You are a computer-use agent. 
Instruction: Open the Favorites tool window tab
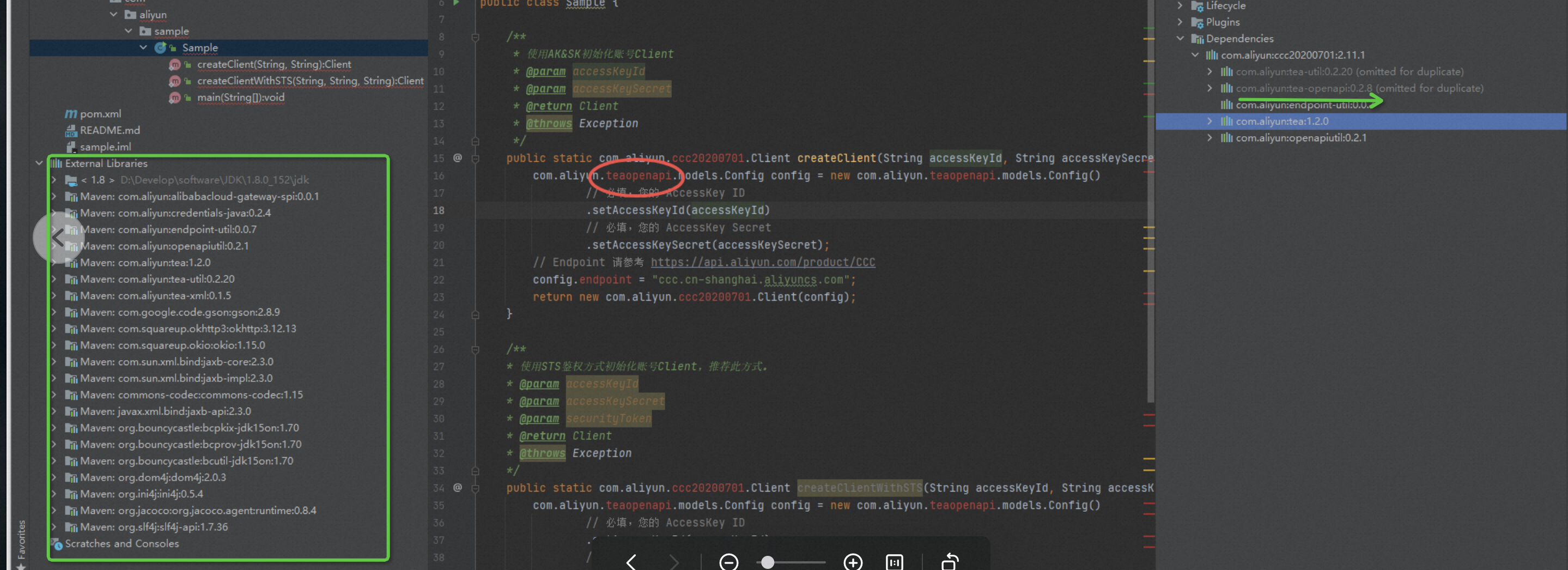21,540
